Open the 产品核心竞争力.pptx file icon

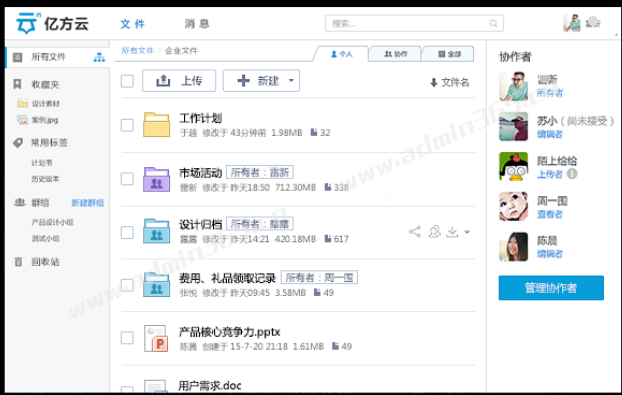pos(156,338)
